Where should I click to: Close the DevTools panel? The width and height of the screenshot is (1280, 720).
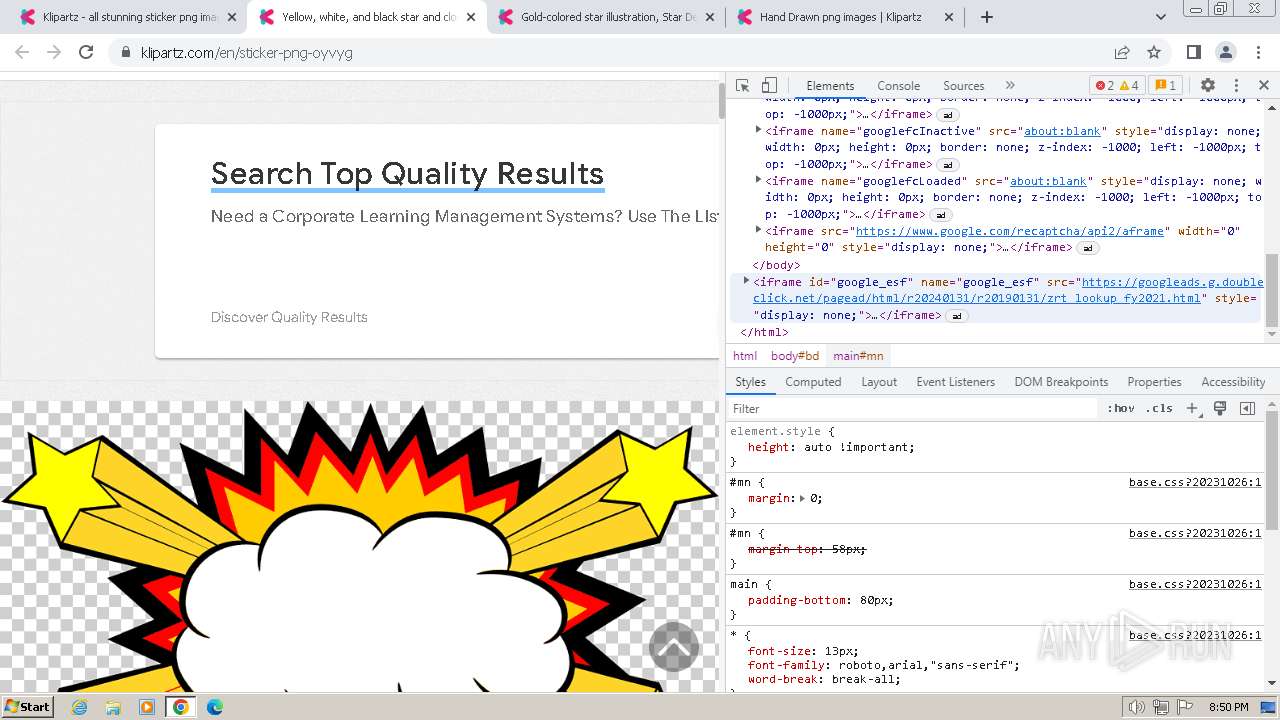[x=1263, y=85]
